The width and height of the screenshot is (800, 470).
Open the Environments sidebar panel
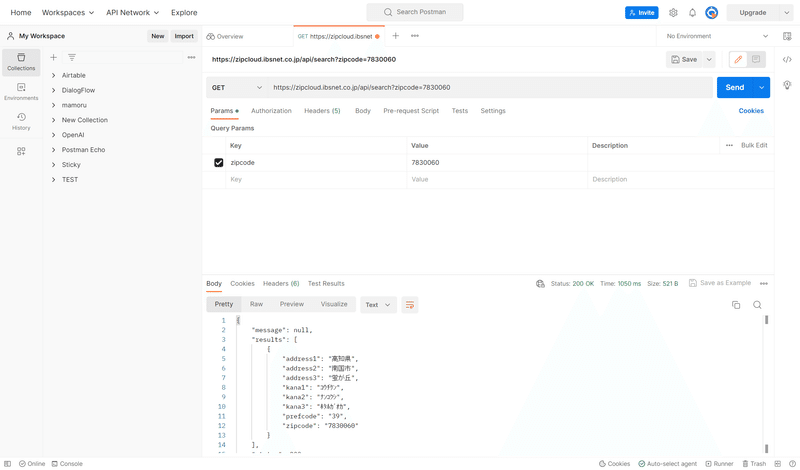tap(21, 92)
